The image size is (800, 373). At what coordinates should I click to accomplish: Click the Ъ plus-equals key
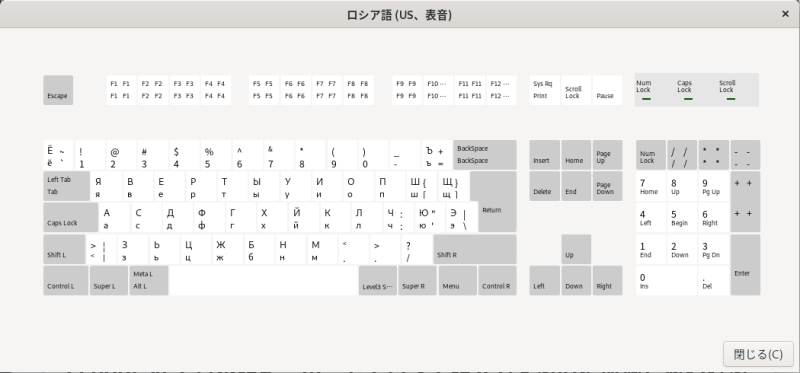click(437, 155)
